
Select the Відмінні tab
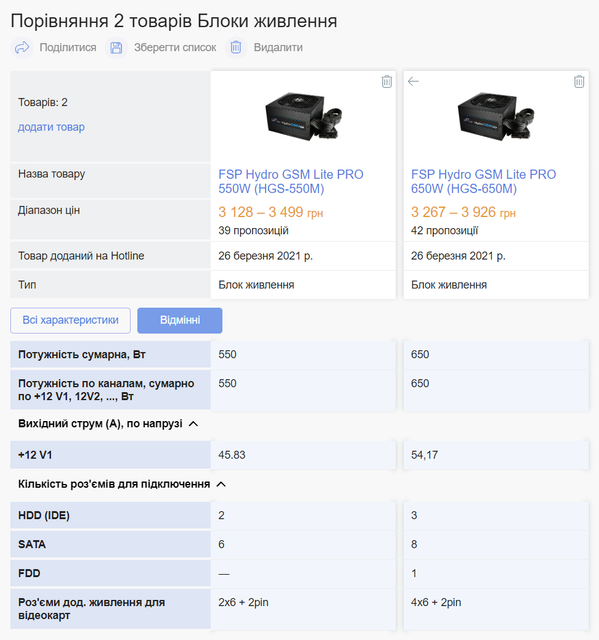point(180,320)
